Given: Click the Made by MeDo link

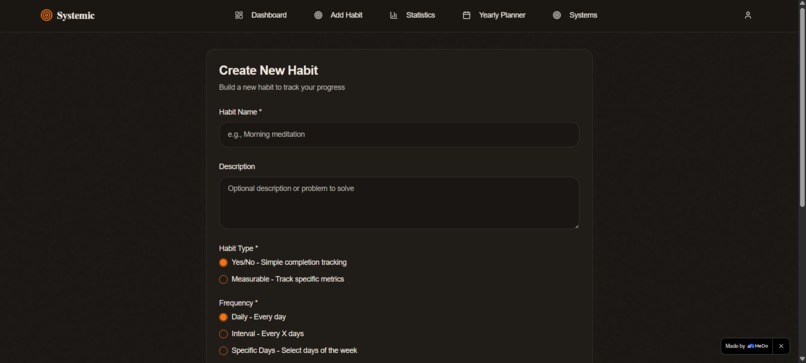Looking at the screenshot, I should coord(746,346).
